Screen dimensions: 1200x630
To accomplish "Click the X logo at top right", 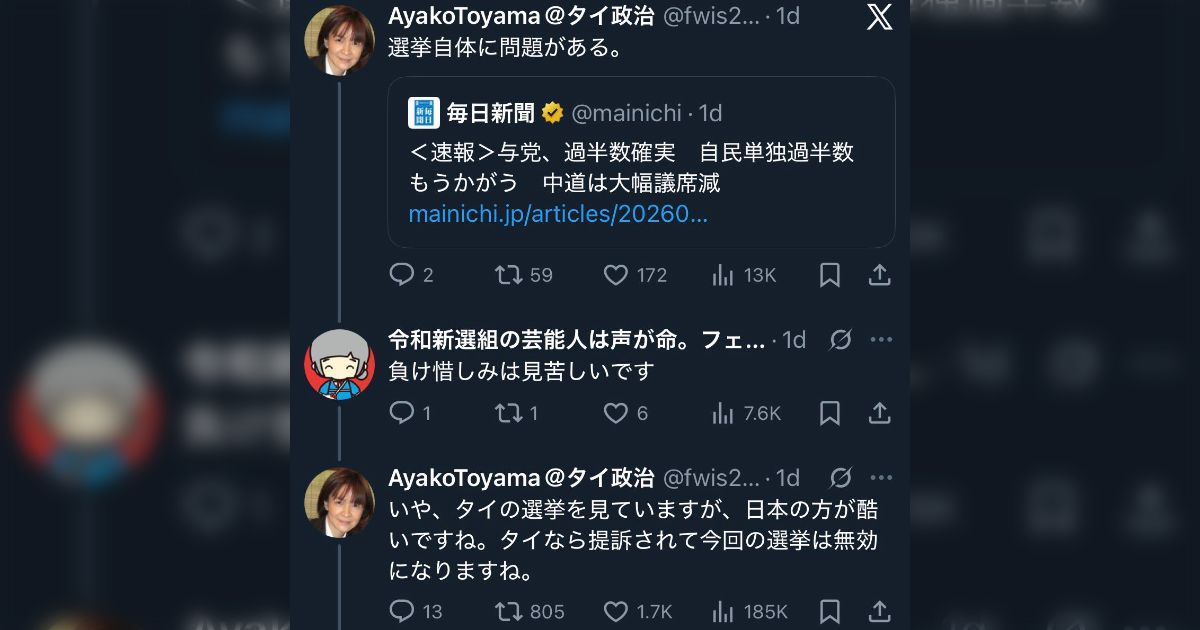I will pyautogui.click(x=879, y=17).
